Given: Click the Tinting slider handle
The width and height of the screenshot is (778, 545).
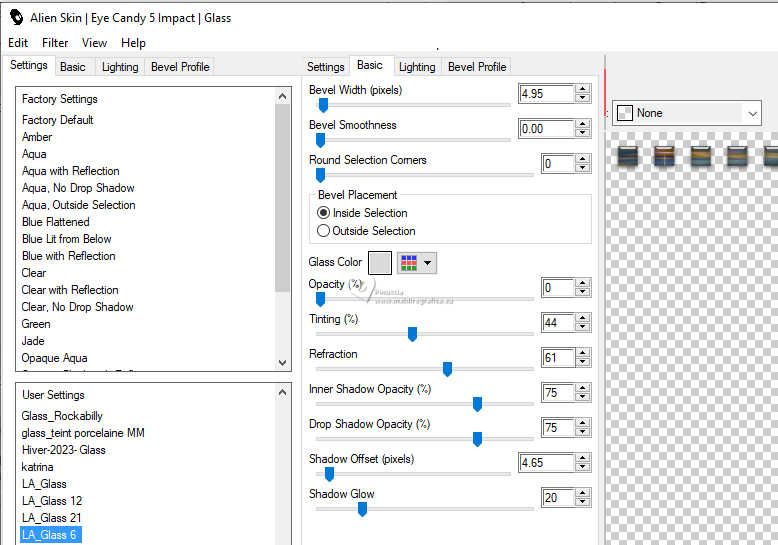Looking at the screenshot, I should pyautogui.click(x=412, y=335).
